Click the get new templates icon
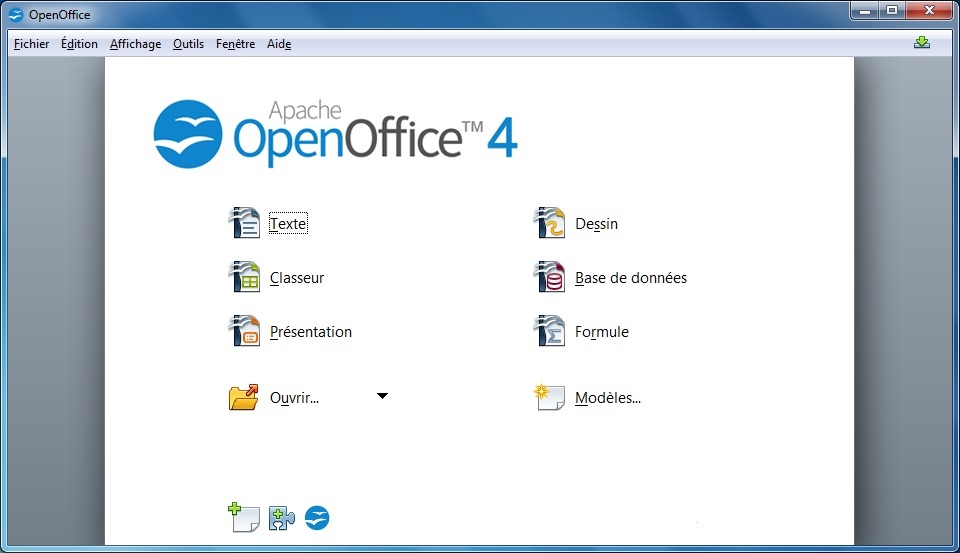Viewport: 960px width, 553px height. pos(244,517)
